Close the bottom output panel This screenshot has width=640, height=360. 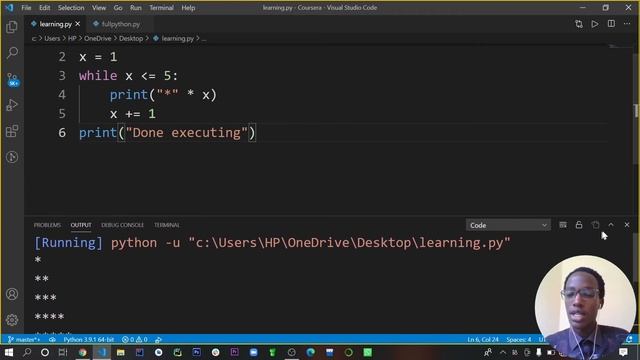click(627, 225)
